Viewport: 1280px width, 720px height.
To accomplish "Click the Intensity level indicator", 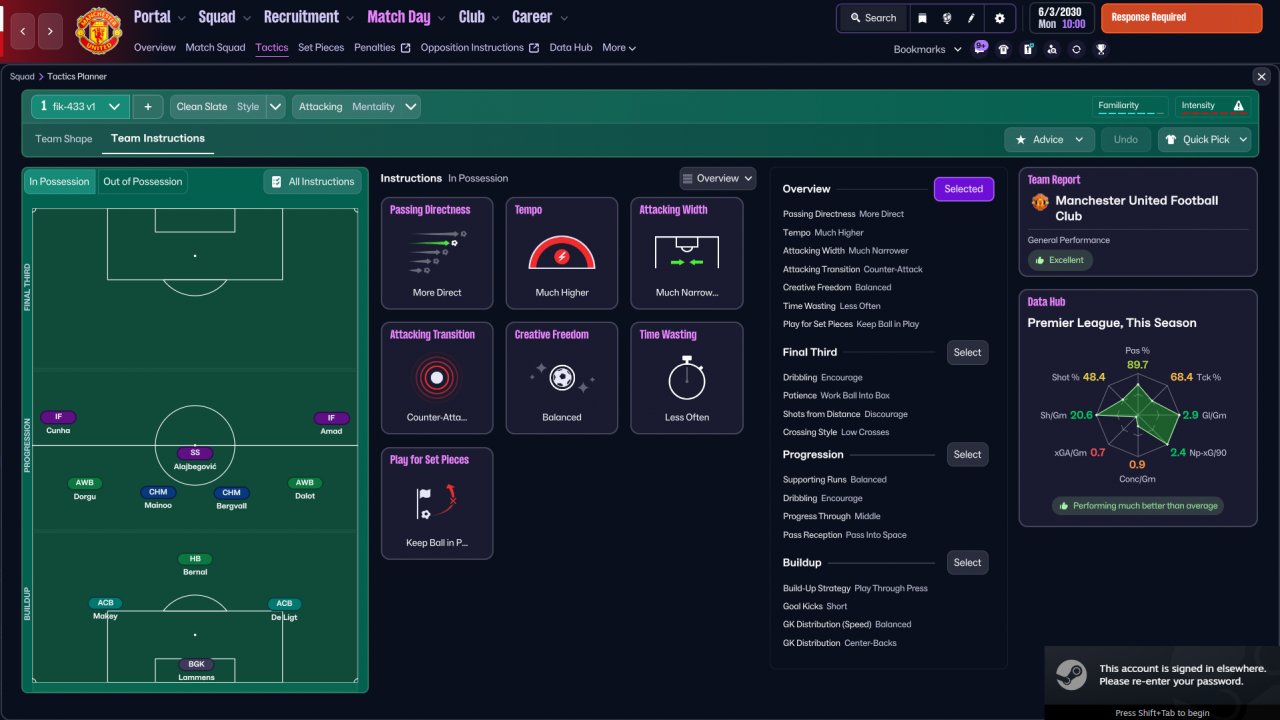I will (1211, 107).
